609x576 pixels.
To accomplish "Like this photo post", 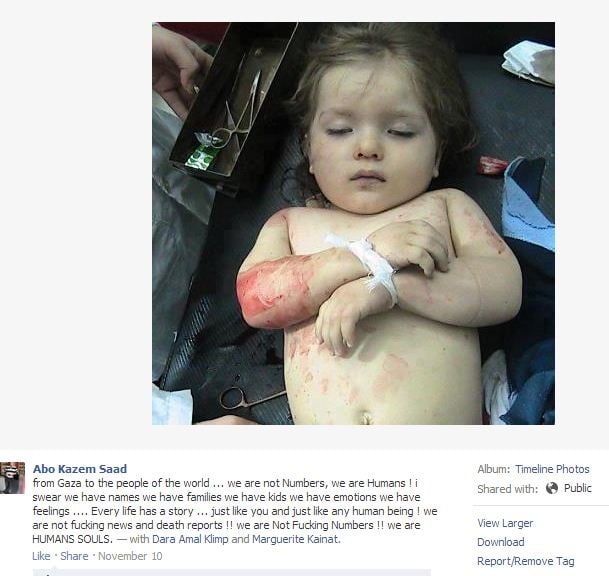I will [41, 556].
